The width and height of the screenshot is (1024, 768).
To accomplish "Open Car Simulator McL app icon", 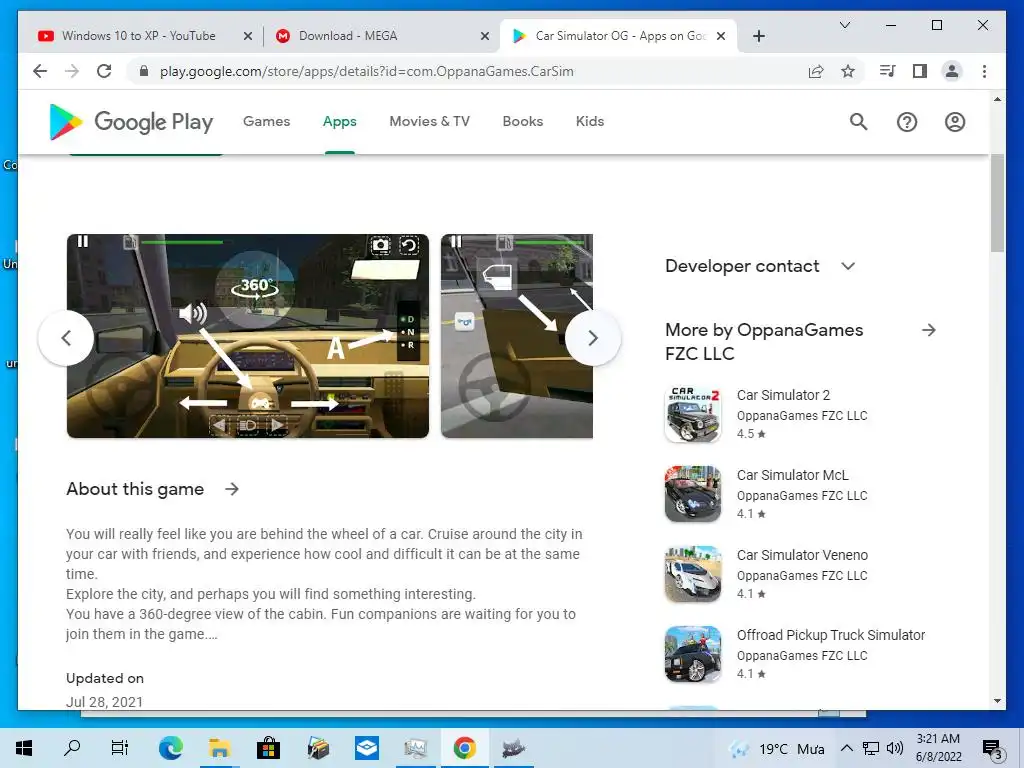I will tap(693, 494).
